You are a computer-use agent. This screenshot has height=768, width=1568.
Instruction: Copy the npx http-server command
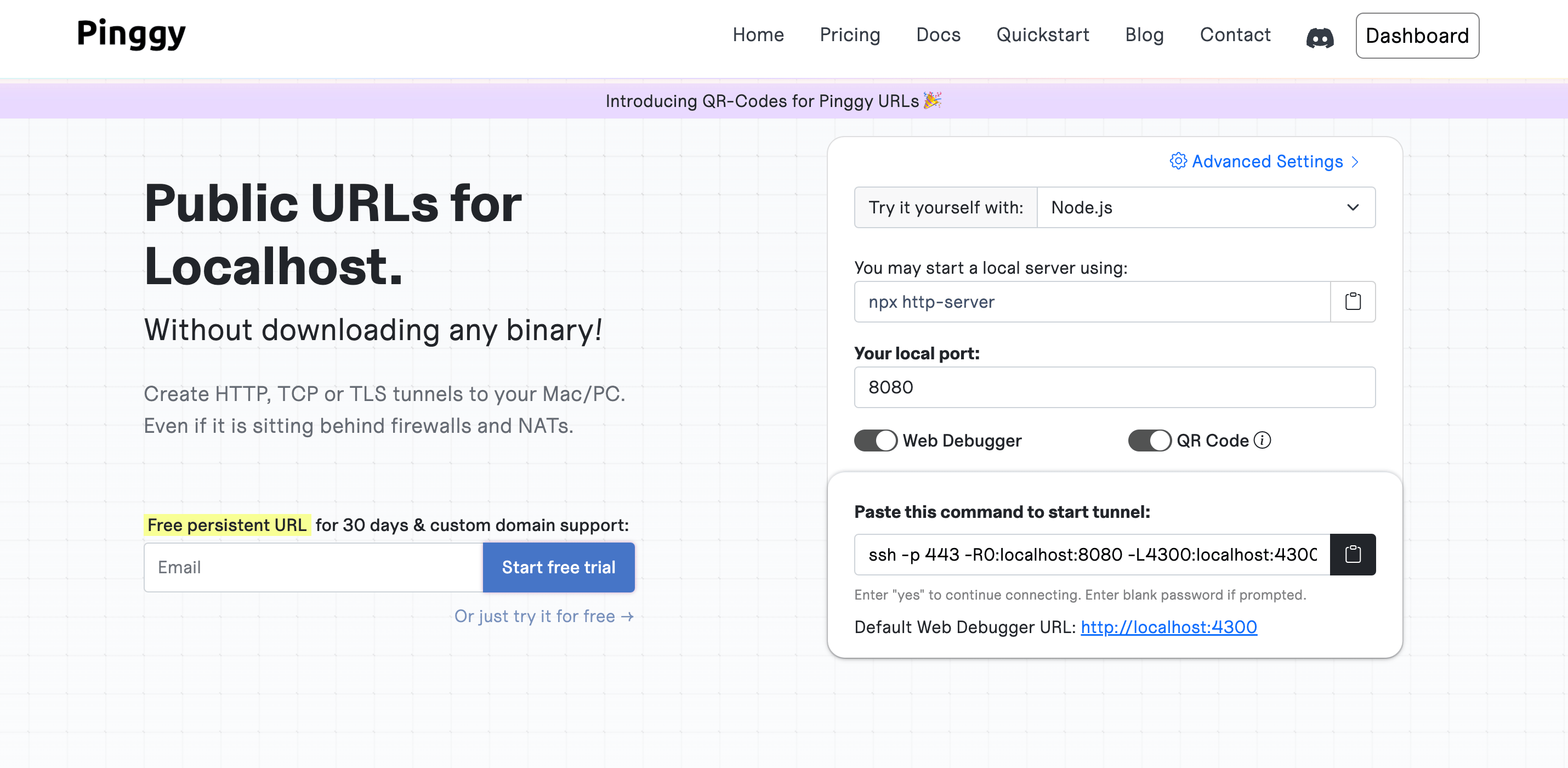pos(1352,302)
